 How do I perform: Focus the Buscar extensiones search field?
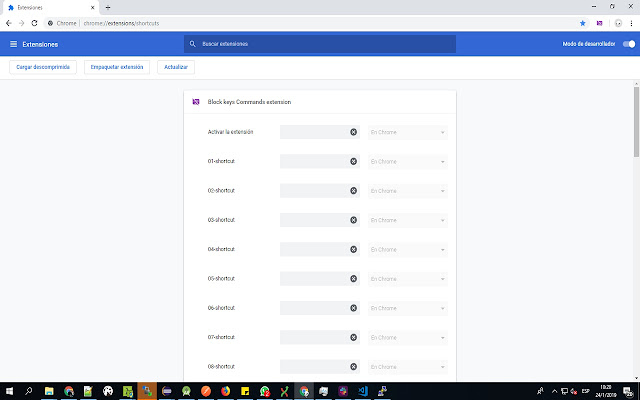[320, 44]
